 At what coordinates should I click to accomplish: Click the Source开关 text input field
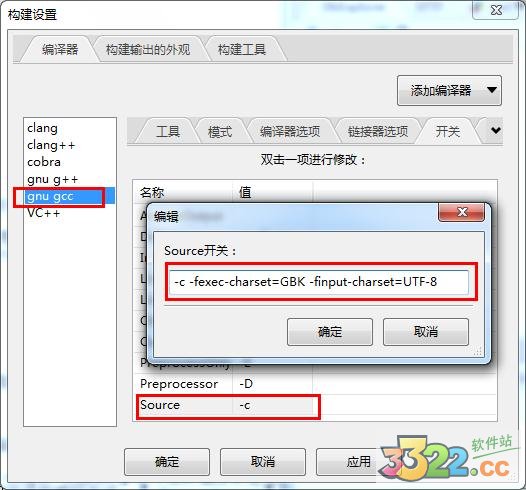click(319, 282)
